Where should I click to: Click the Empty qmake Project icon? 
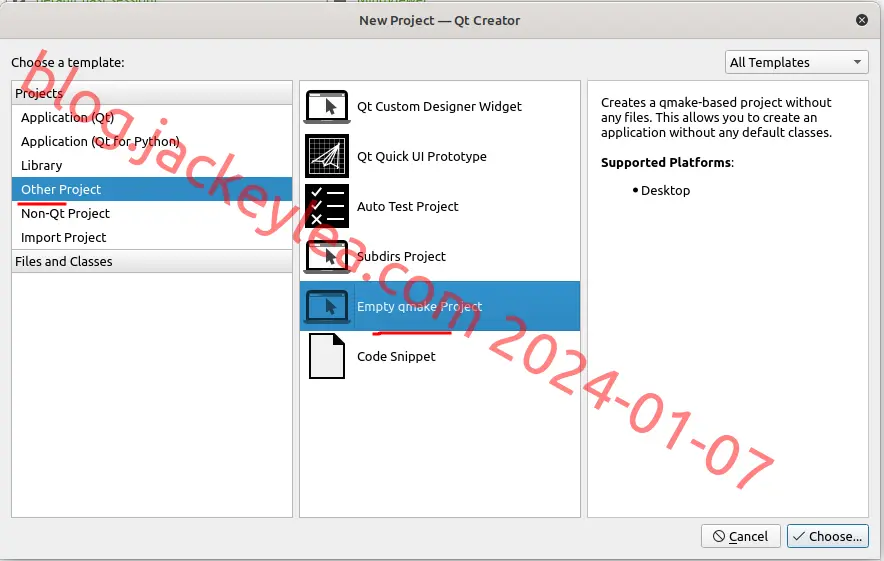click(x=327, y=306)
